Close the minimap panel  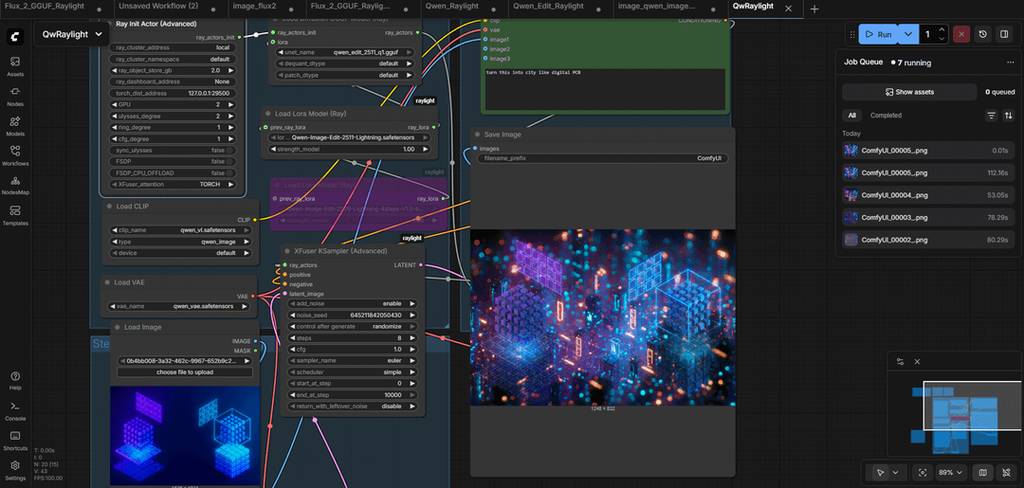coord(917,362)
